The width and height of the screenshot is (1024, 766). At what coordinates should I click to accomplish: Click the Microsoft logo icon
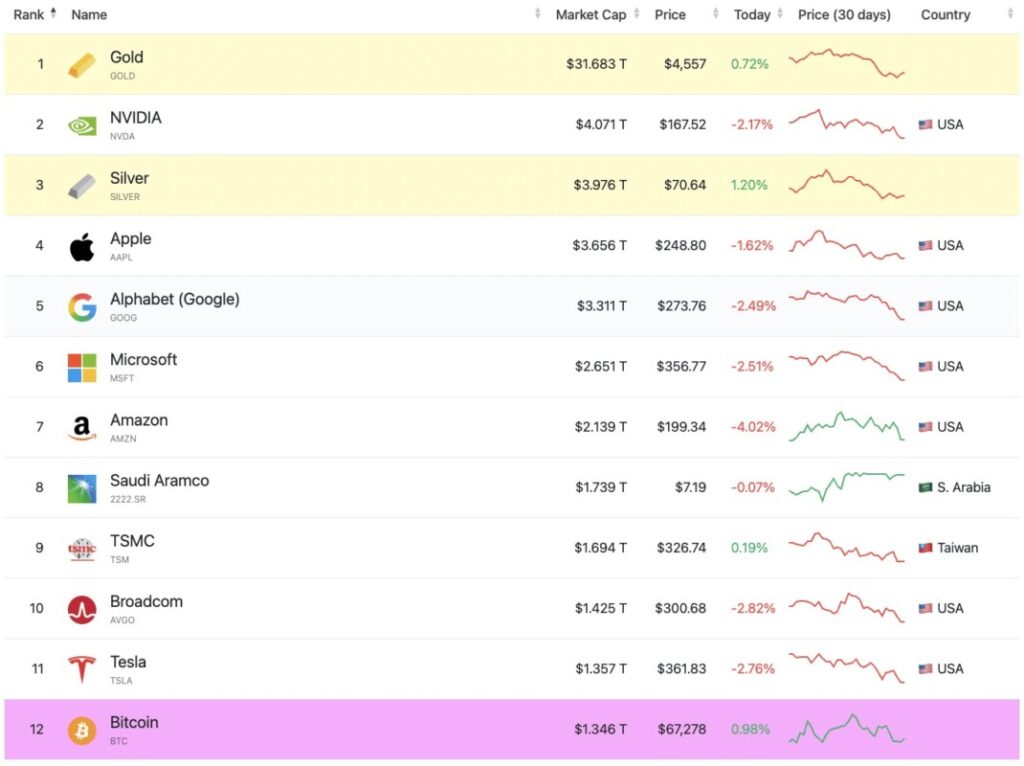82,367
